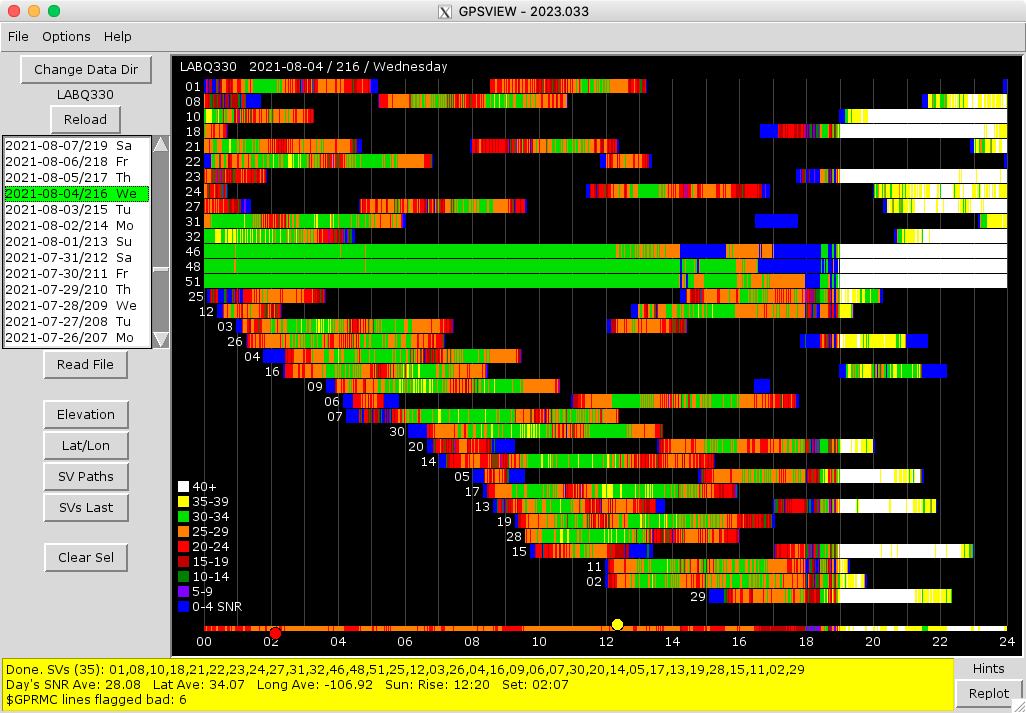The width and height of the screenshot is (1026, 713).
Task: Click the white 40+ SNR legend swatch
Action: pyautogui.click(x=183, y=486)
